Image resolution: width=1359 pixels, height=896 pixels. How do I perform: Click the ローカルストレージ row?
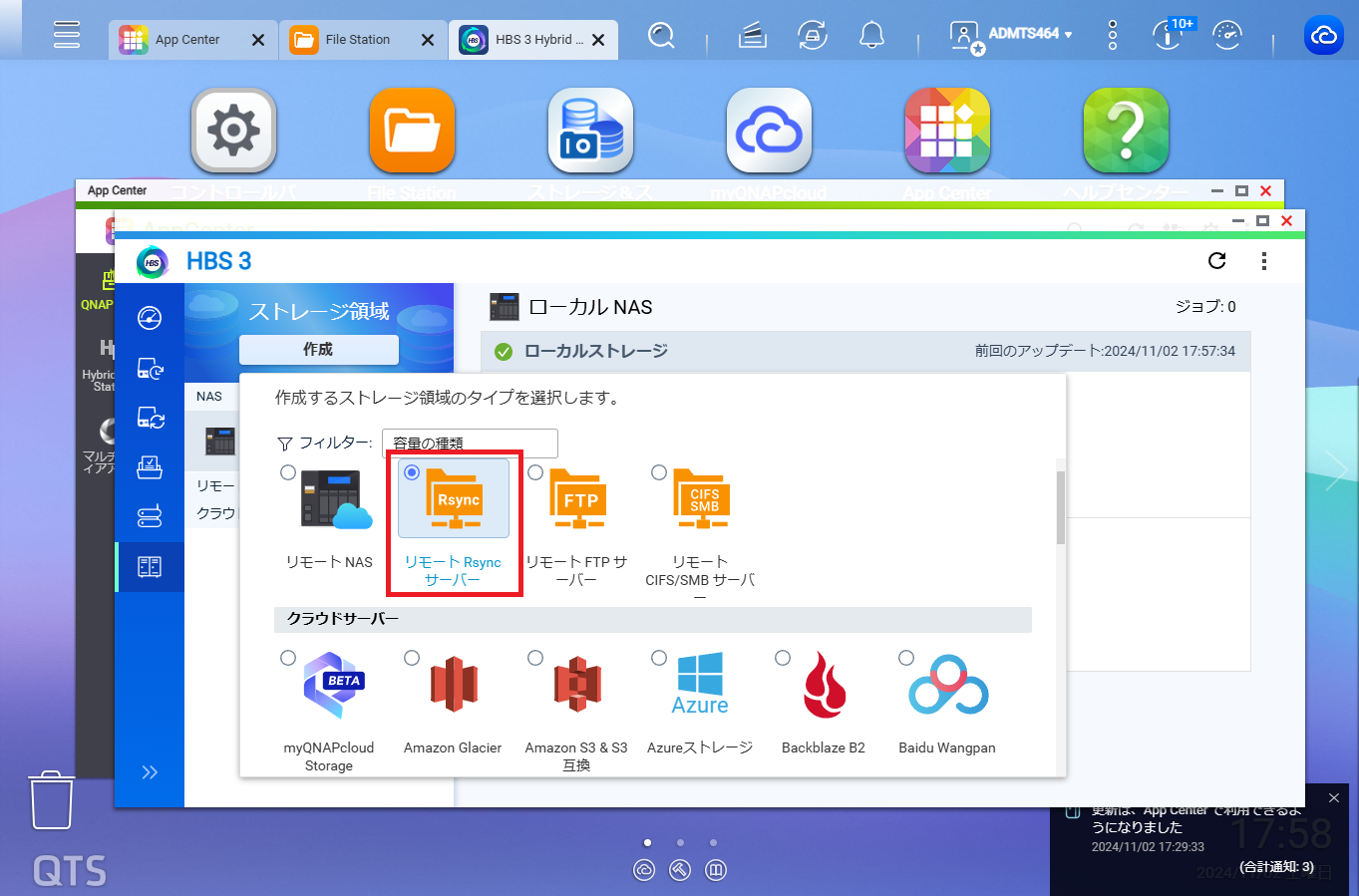tap(865, 351)
